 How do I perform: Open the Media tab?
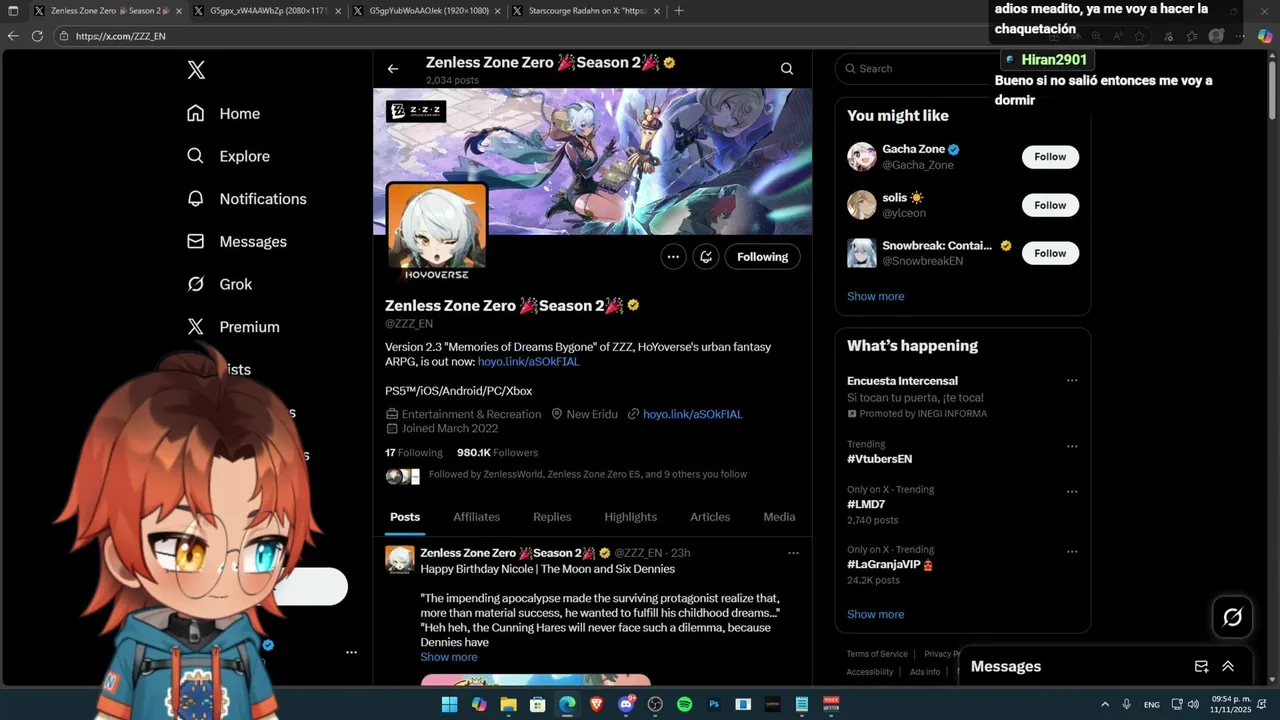[x=779, y=517]
